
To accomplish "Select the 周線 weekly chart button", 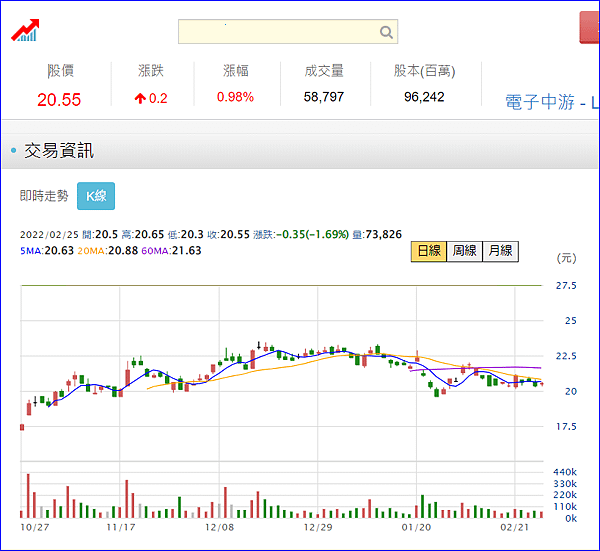I will tap(465, 251).
